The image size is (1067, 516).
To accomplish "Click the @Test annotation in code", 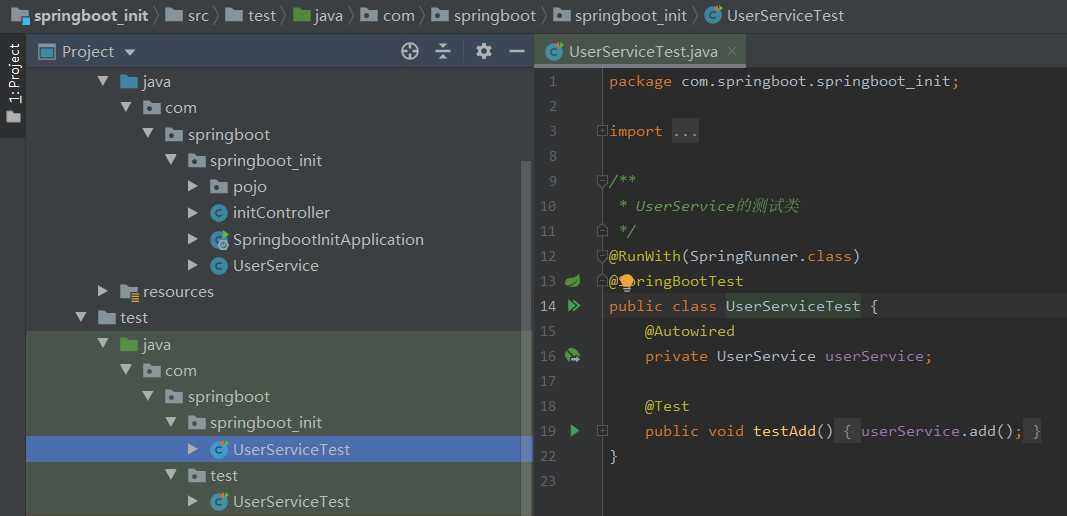I will [x=667, y=406].
